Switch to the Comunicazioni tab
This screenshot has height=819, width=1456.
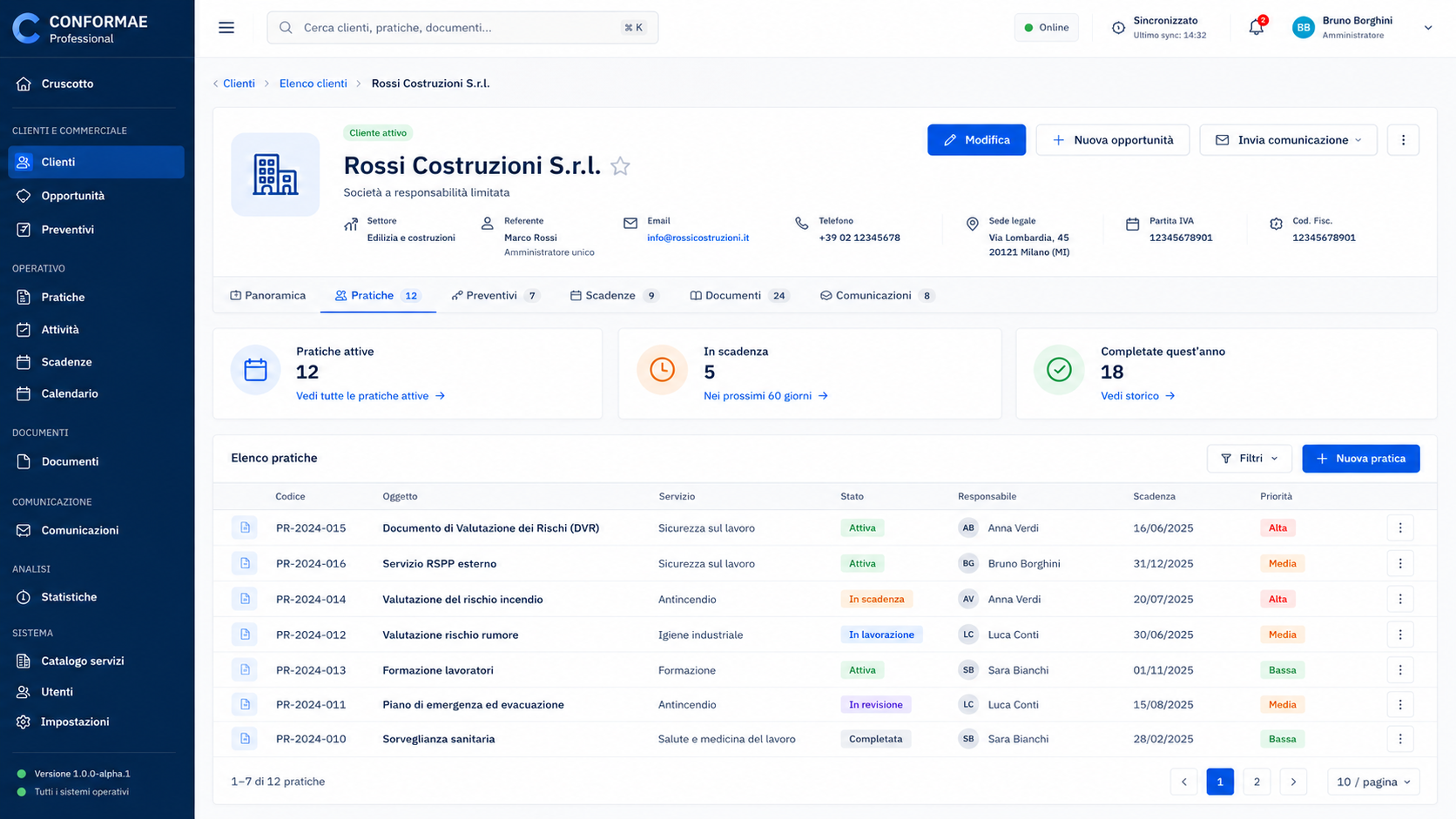tap(878, 296)
